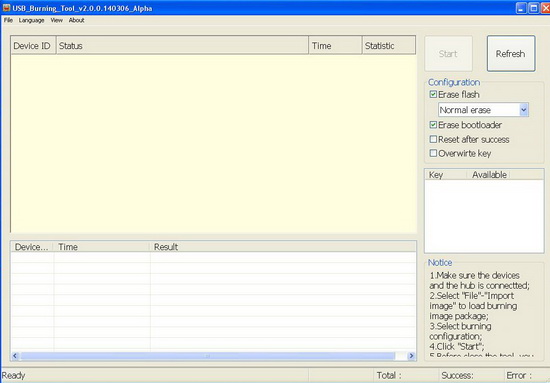
Task: Enable Reset after success
Action: 433,139
